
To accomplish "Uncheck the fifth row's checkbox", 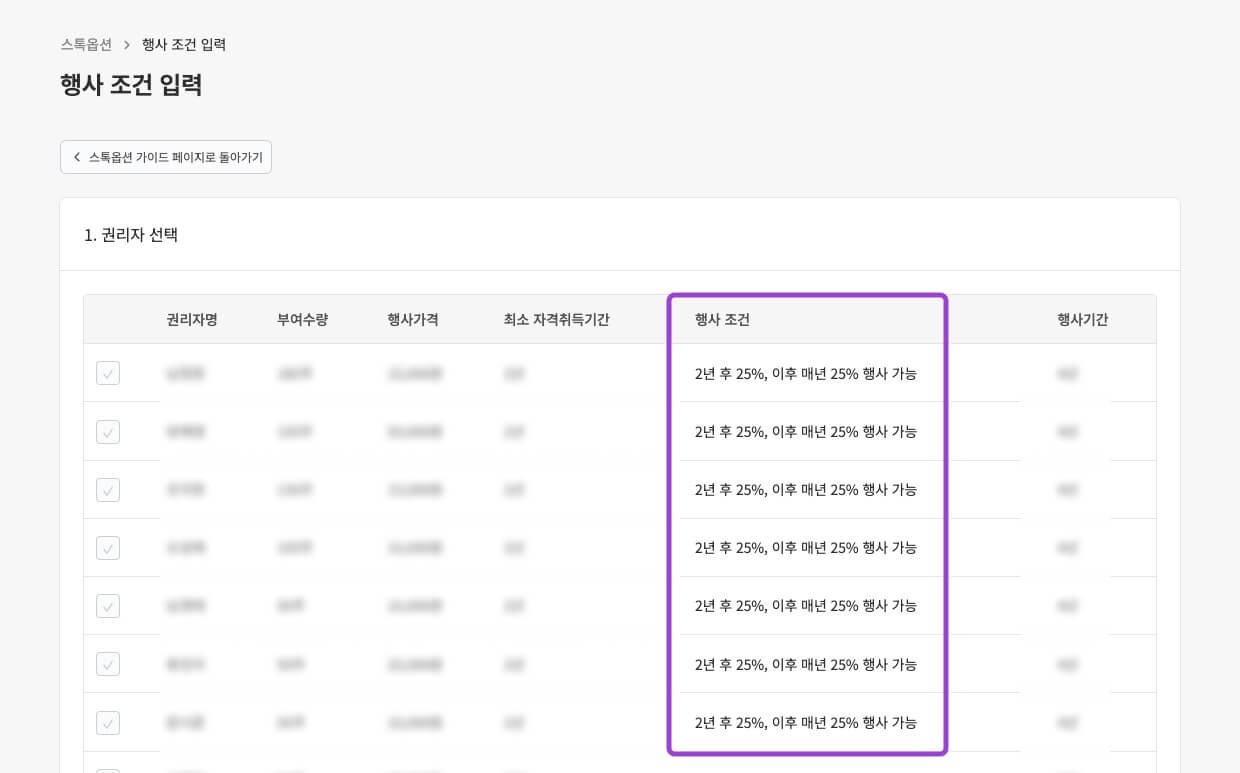I will tap(108, 606).
